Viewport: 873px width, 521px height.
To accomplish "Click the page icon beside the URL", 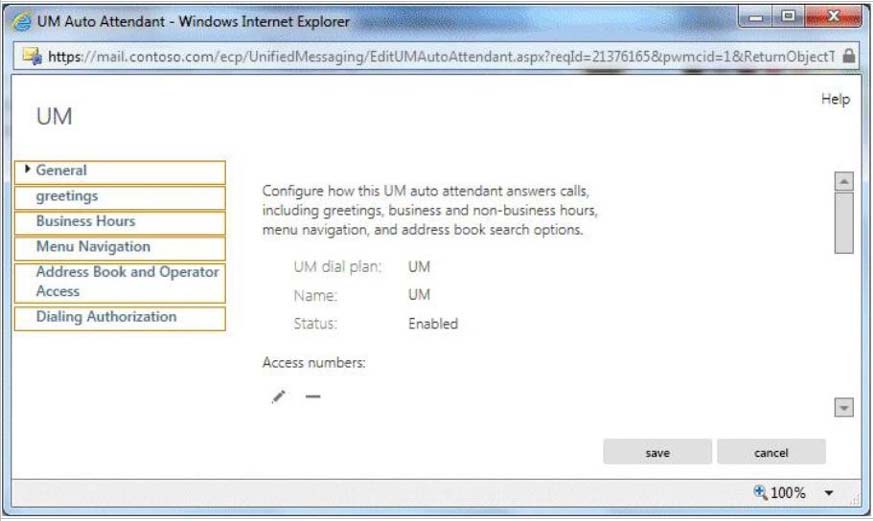I will coord(32,56).
